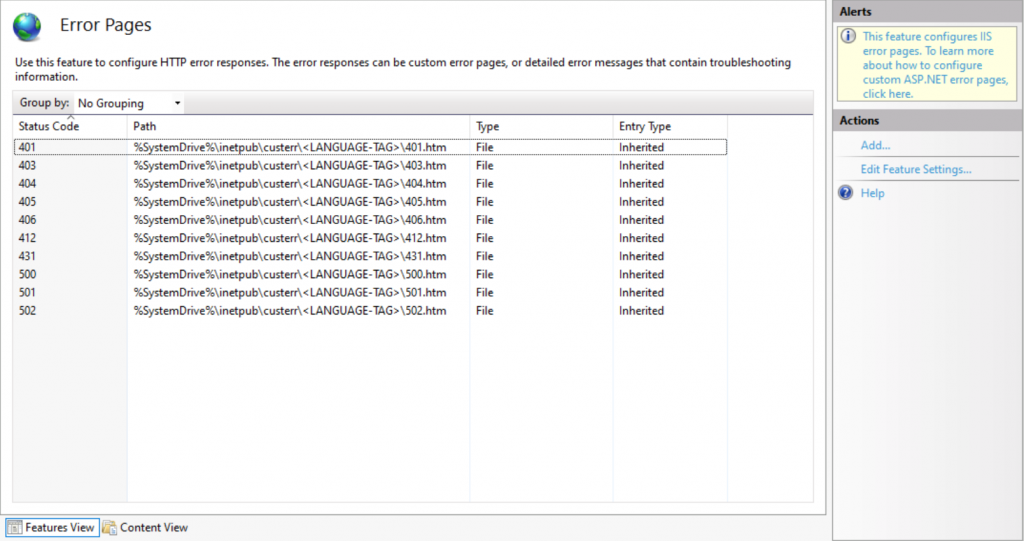The image size is (1024, 541).
Task: Select the 501 status code row
Action: [x=370, y=292]
